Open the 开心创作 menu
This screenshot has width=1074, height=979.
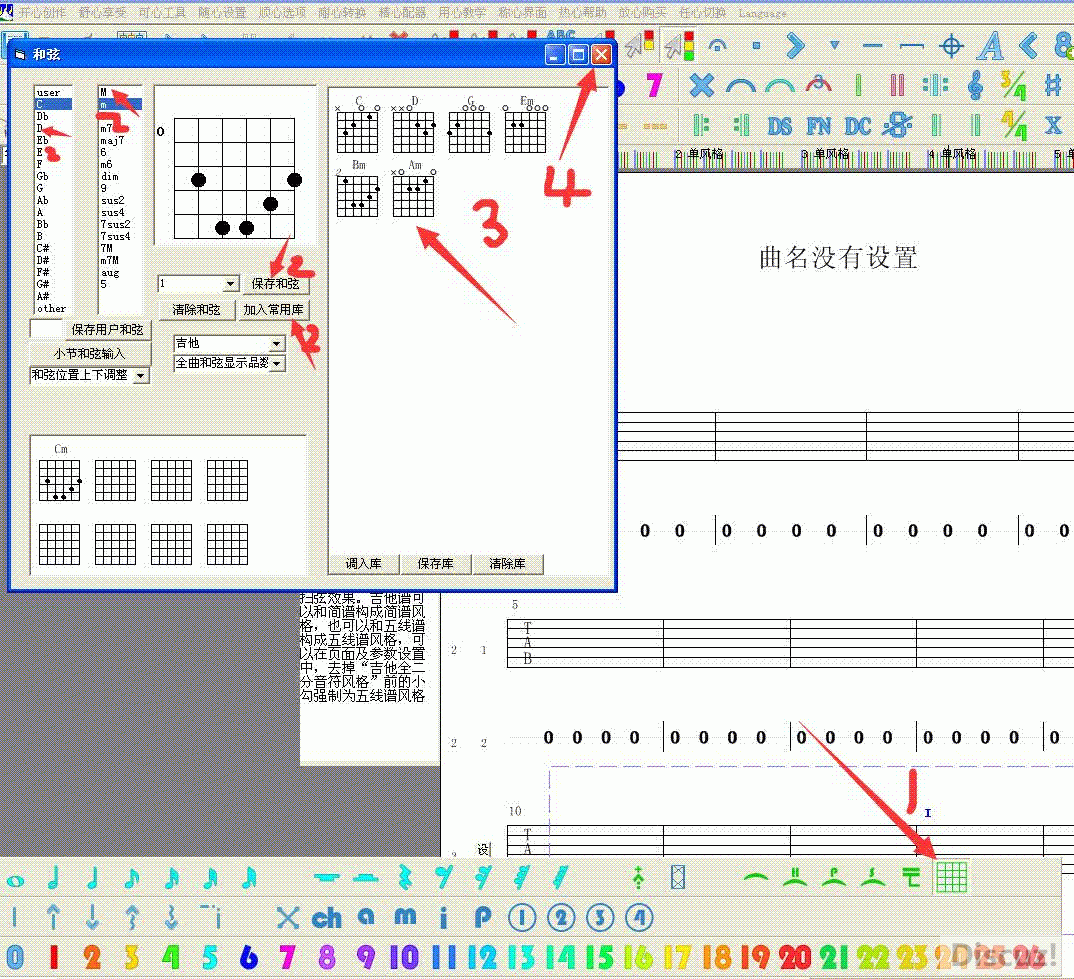(42, 12)
